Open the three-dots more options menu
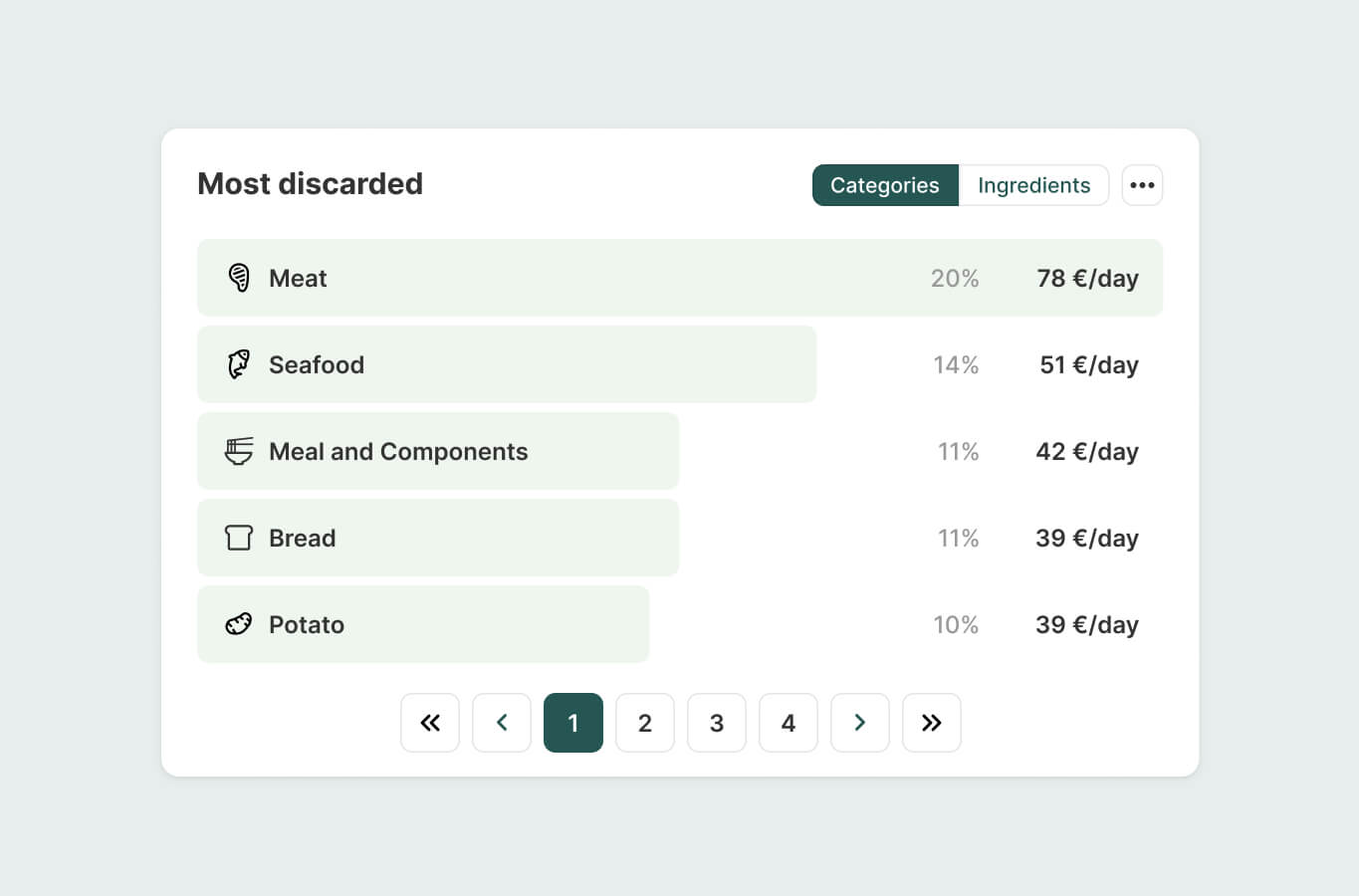 [1142, 185]
